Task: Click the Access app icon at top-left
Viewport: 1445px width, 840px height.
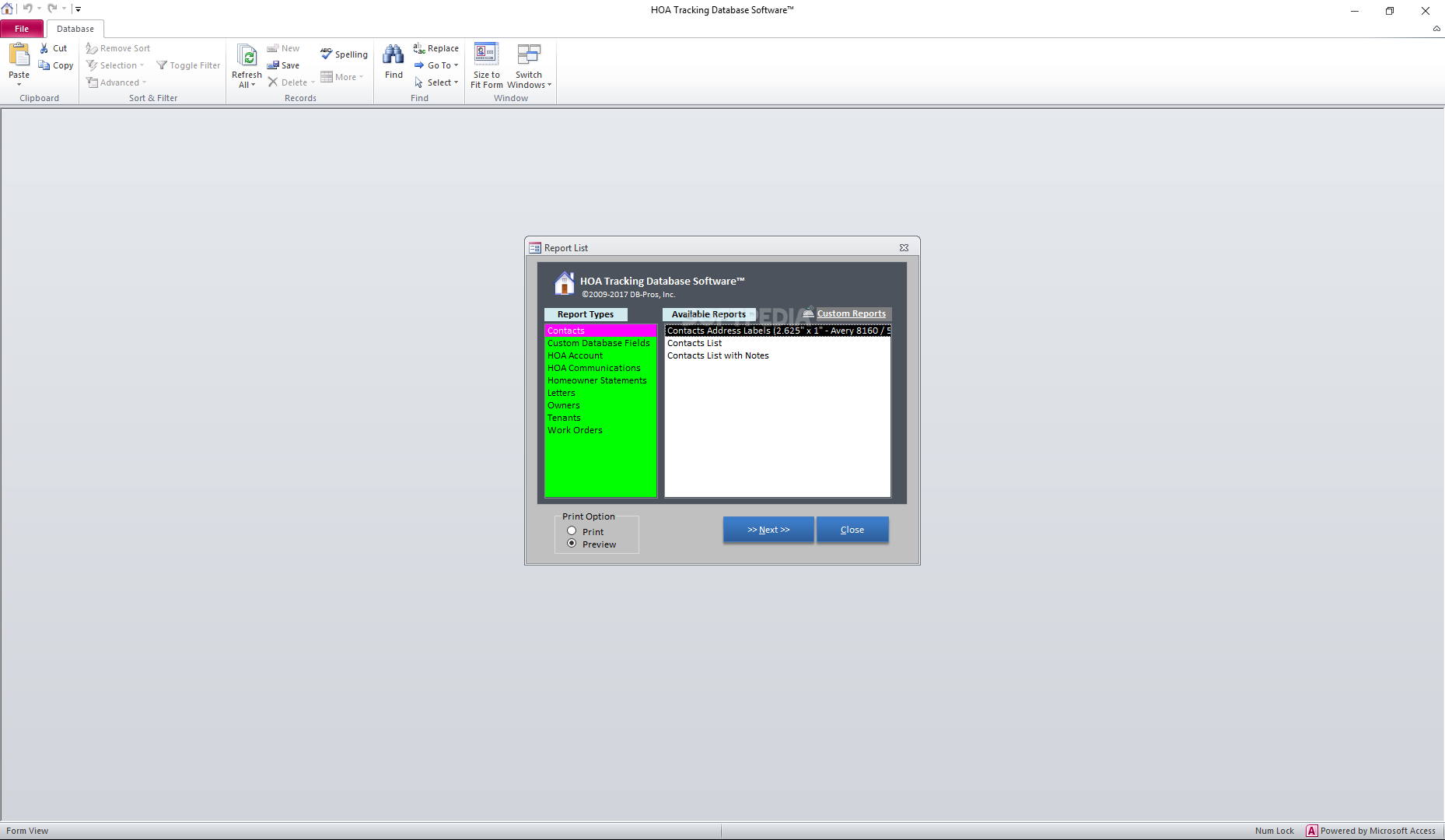Action: coord(8,9)
